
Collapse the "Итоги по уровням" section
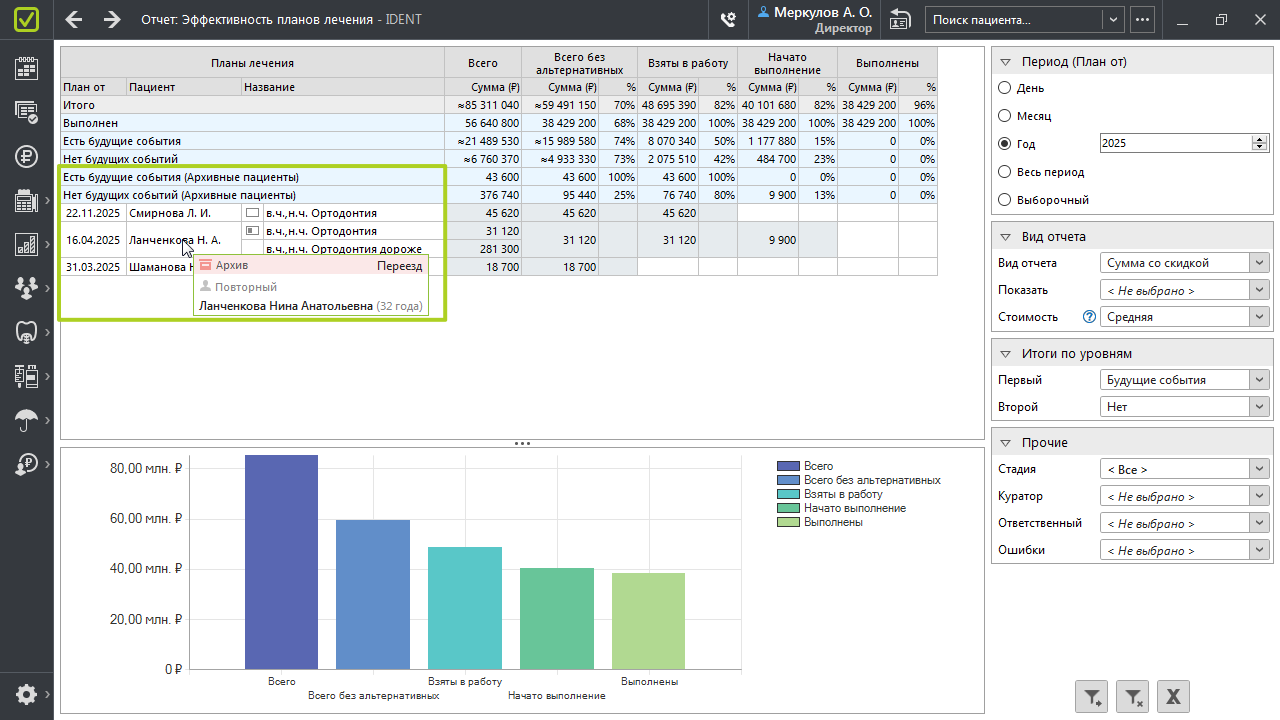point(1005,354)
